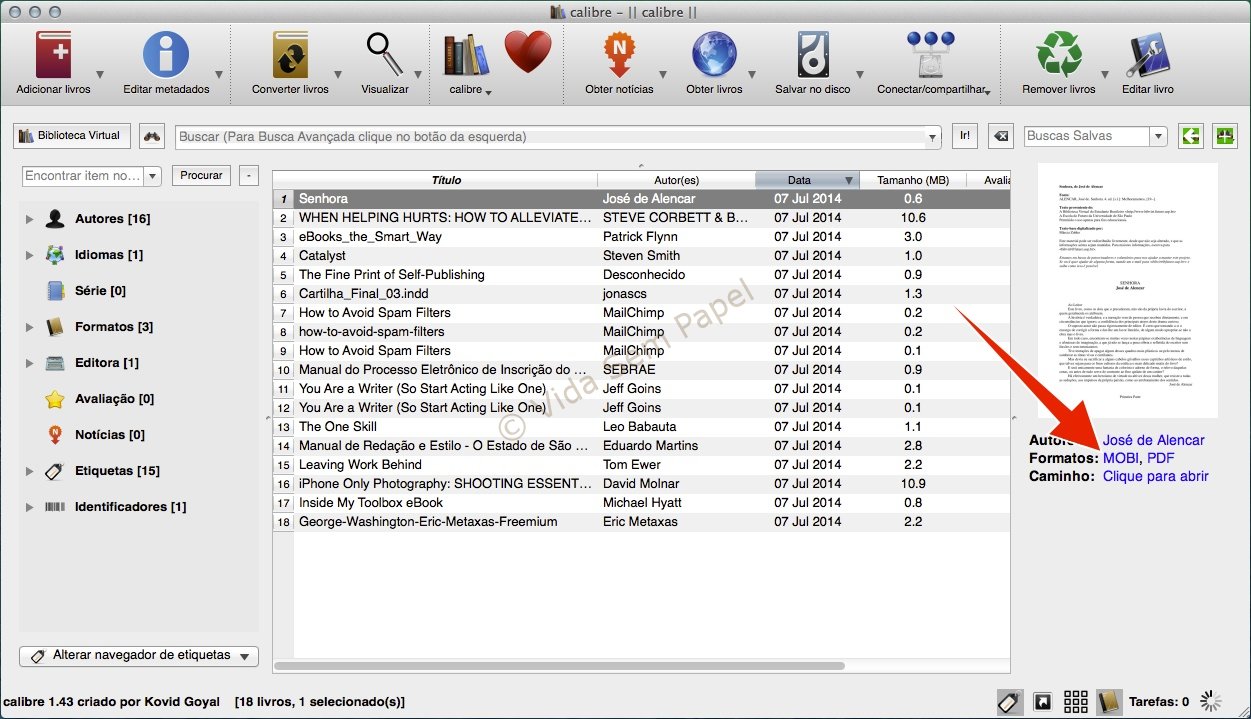Open the Buscas Salvas combo box
This screenshot has height=719, width=1251.
coord(1096,136)
